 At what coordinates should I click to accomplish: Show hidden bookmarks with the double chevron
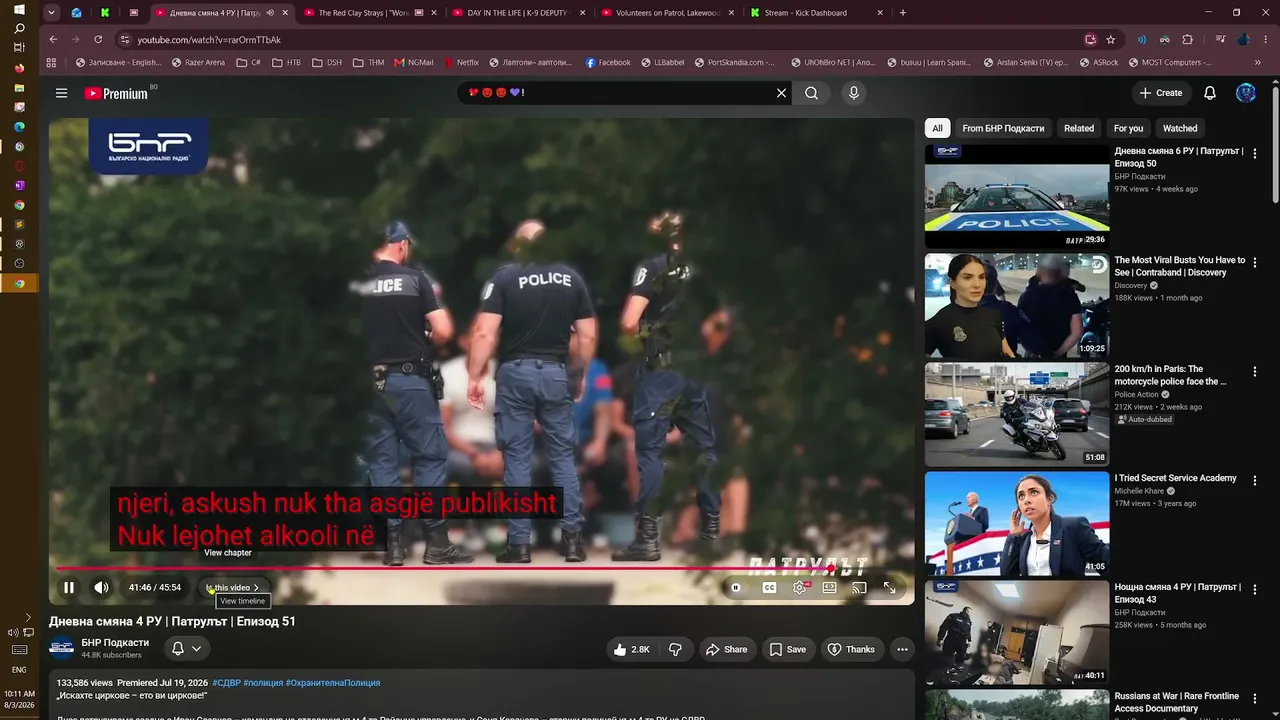pos(1258,62)
